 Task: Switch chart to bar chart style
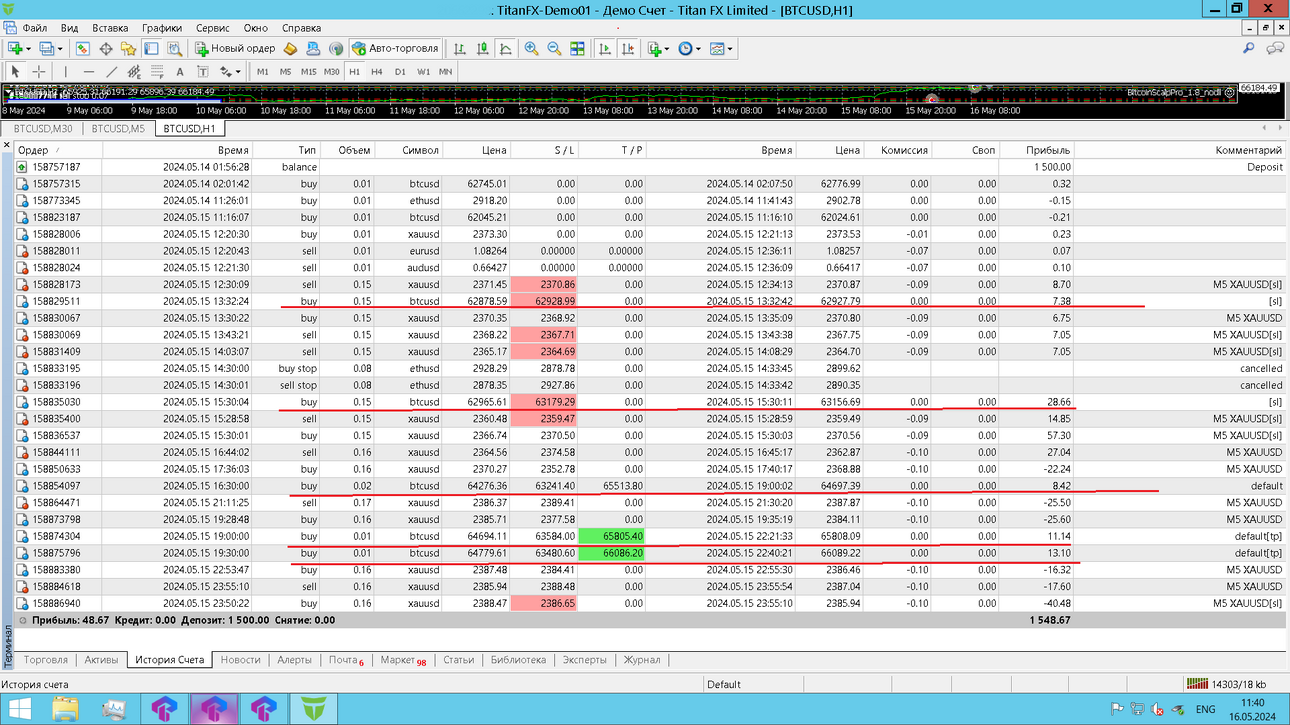pos(460,48)
